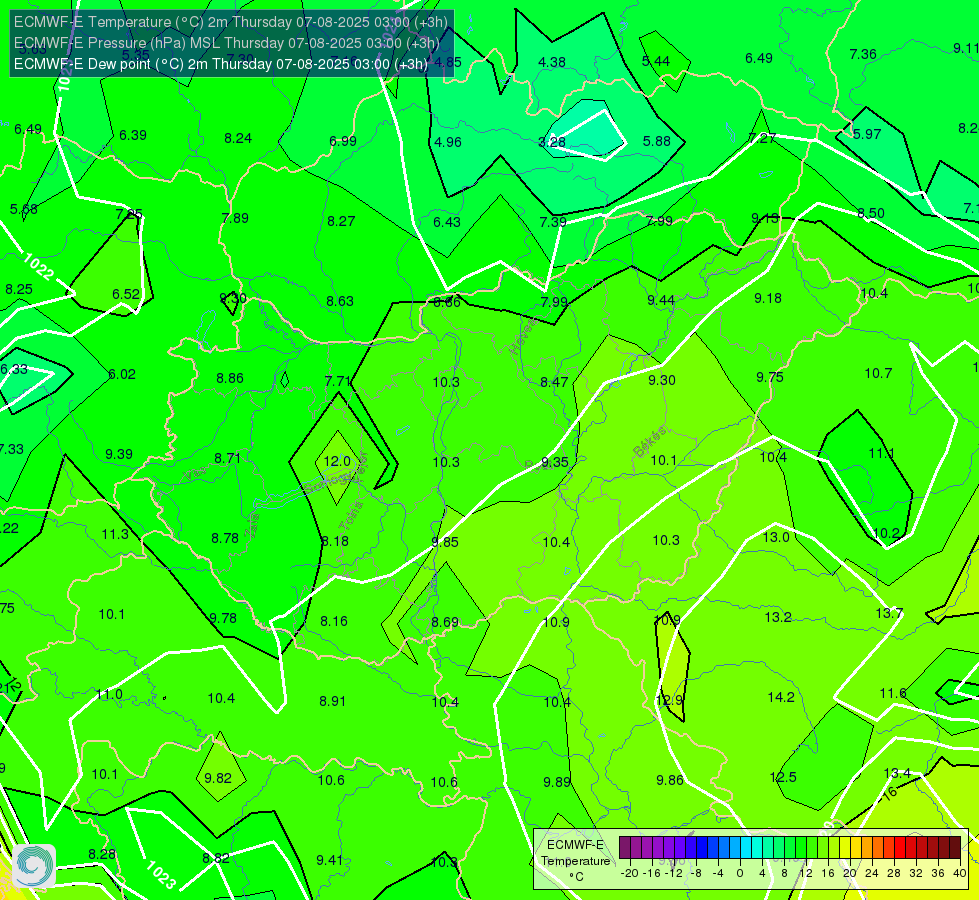
Task: Click the map value 8.47
Action: (x=554, y=382)
